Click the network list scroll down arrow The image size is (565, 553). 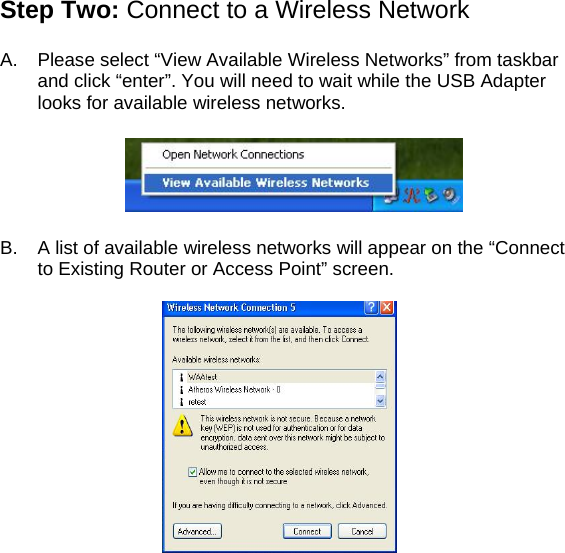(x=380, y=401)
